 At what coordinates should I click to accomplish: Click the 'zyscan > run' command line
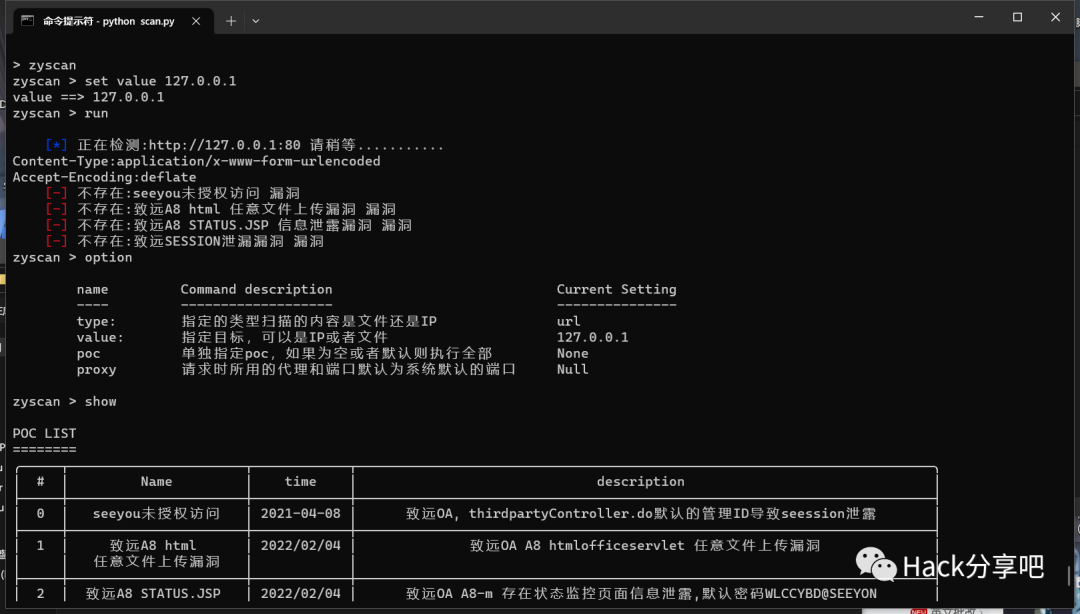(61, 113)
